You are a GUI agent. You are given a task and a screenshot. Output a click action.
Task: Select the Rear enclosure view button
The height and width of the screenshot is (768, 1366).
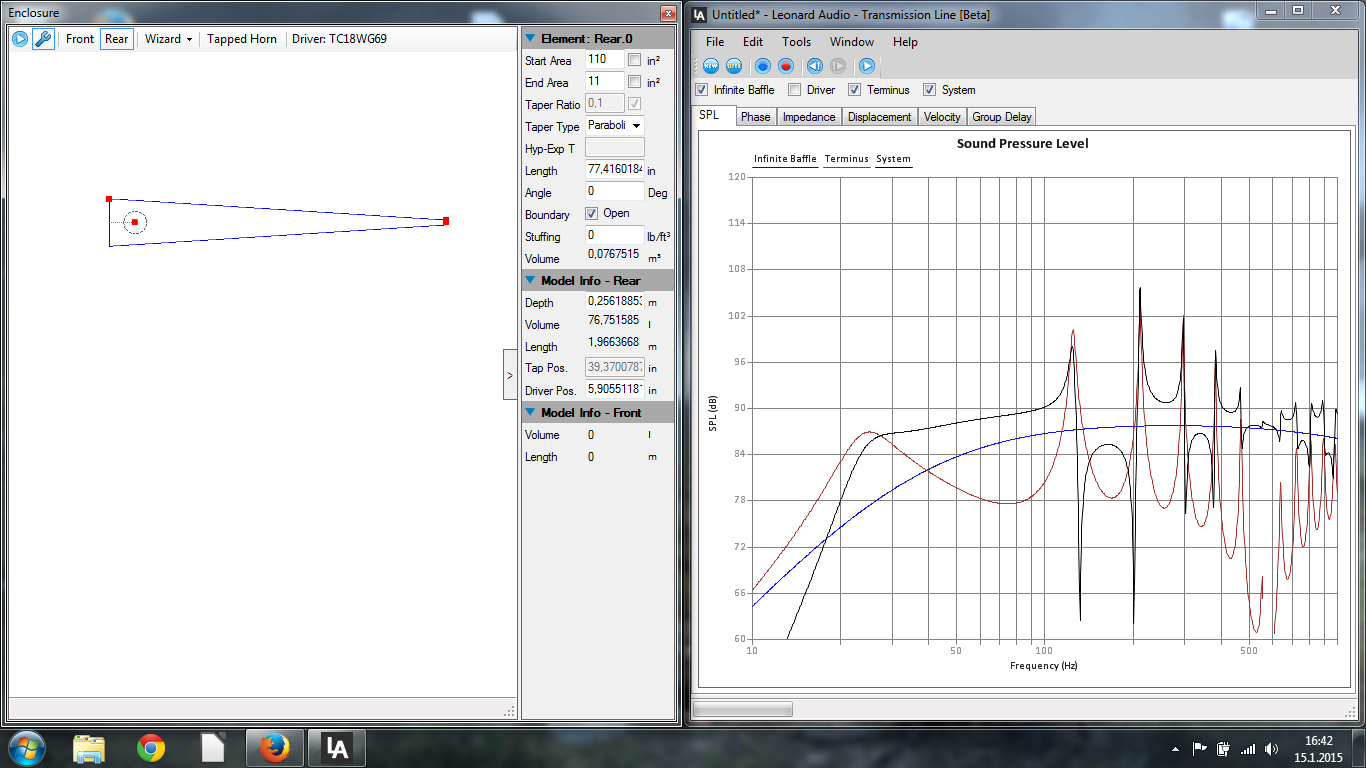(x=117, y=39)
